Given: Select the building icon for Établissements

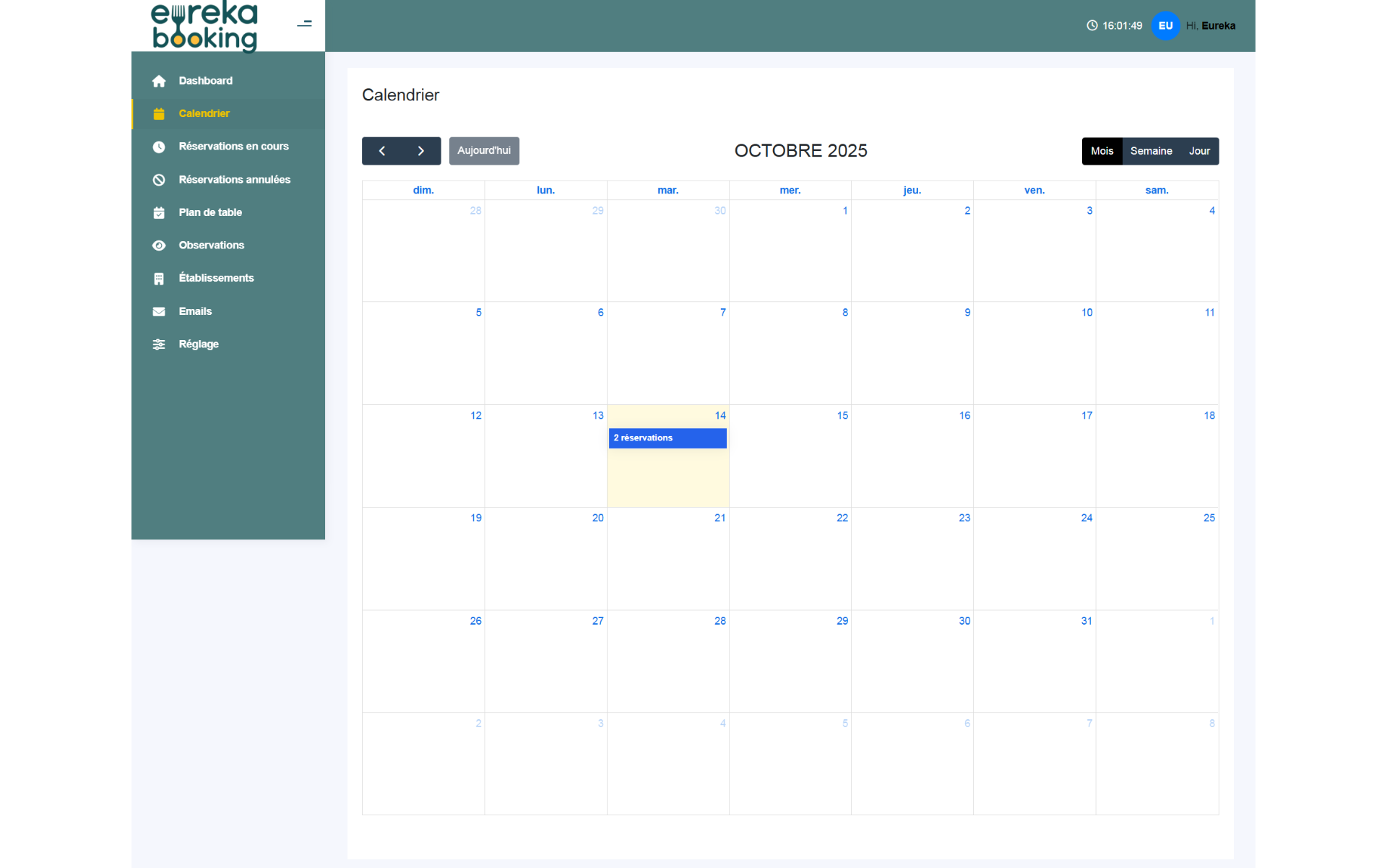Looking at the screenshot, I should [159, 278].
